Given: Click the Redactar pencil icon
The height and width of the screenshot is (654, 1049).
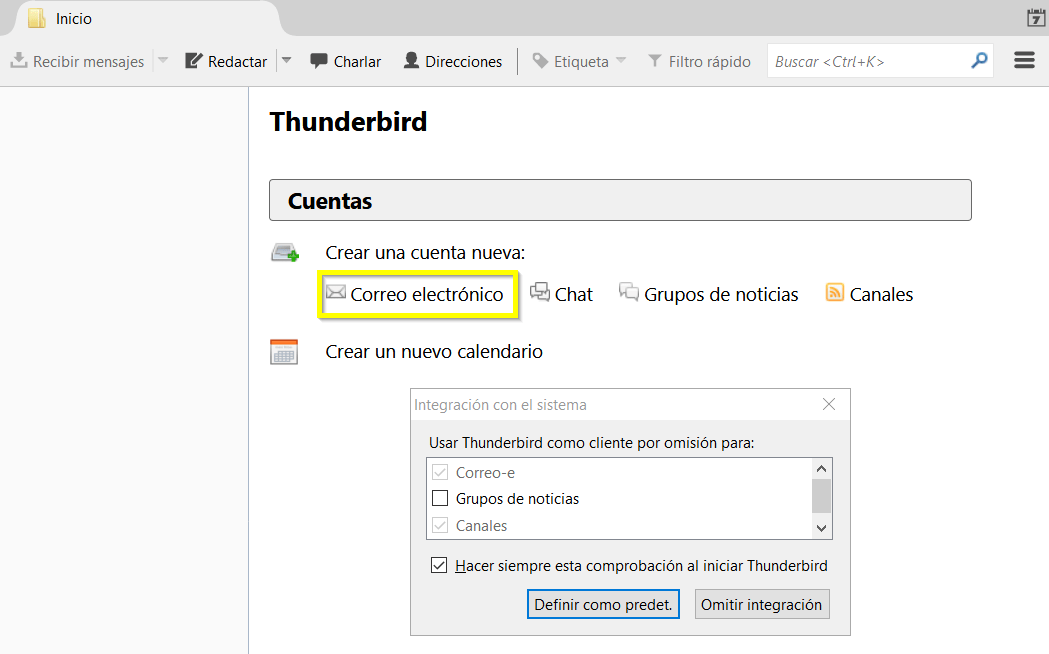Looking at the screenshot, I should (x=194, y=61).
